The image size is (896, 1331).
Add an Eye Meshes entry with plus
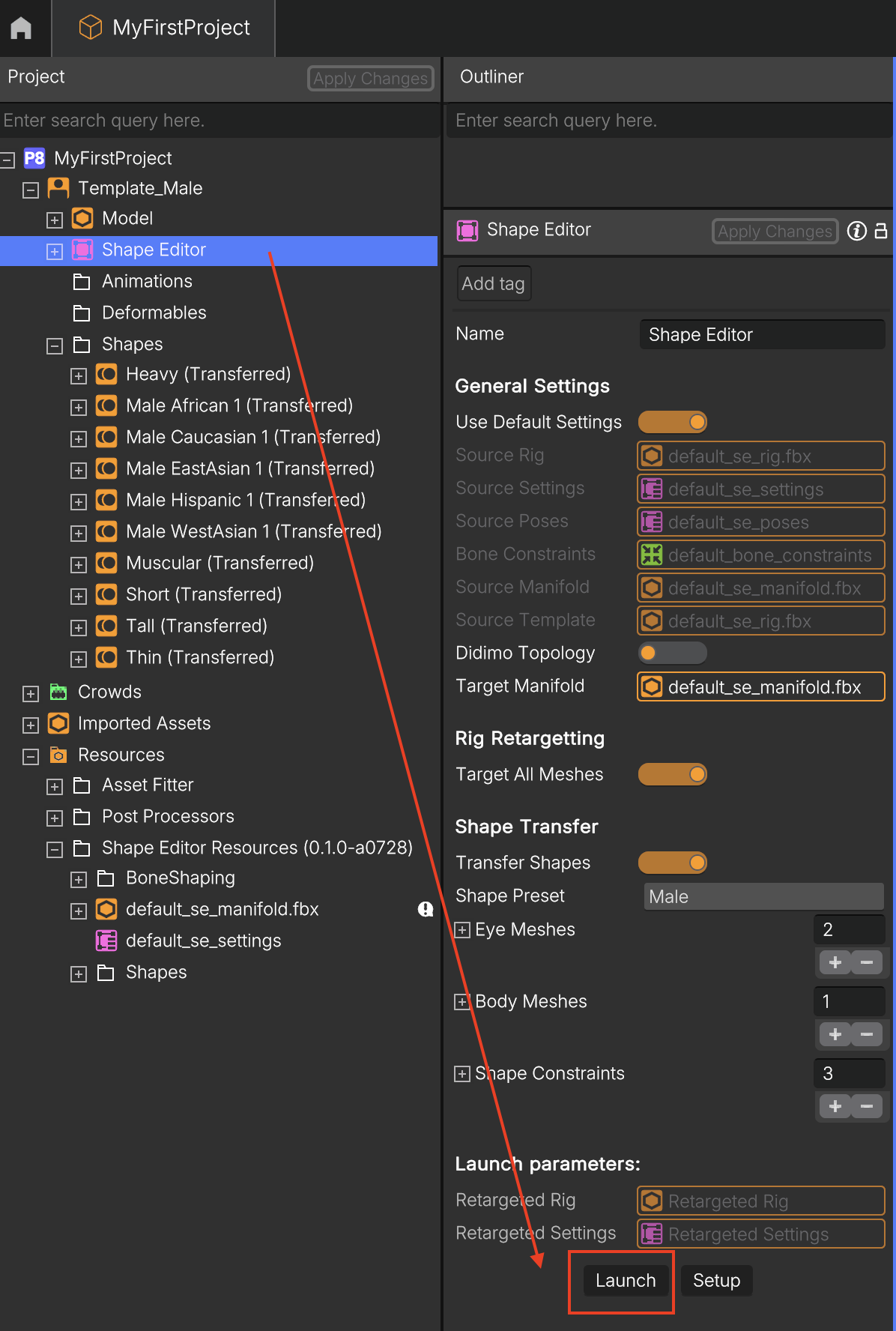[x=835, y=962]
